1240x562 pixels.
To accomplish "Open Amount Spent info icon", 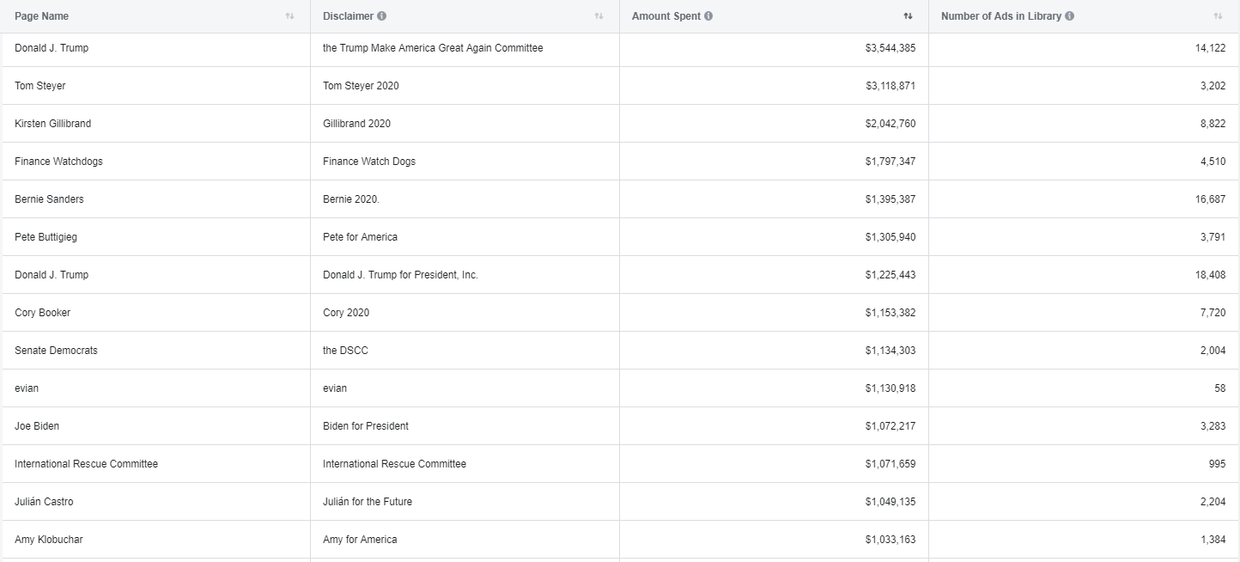I will tap(708, 16).
